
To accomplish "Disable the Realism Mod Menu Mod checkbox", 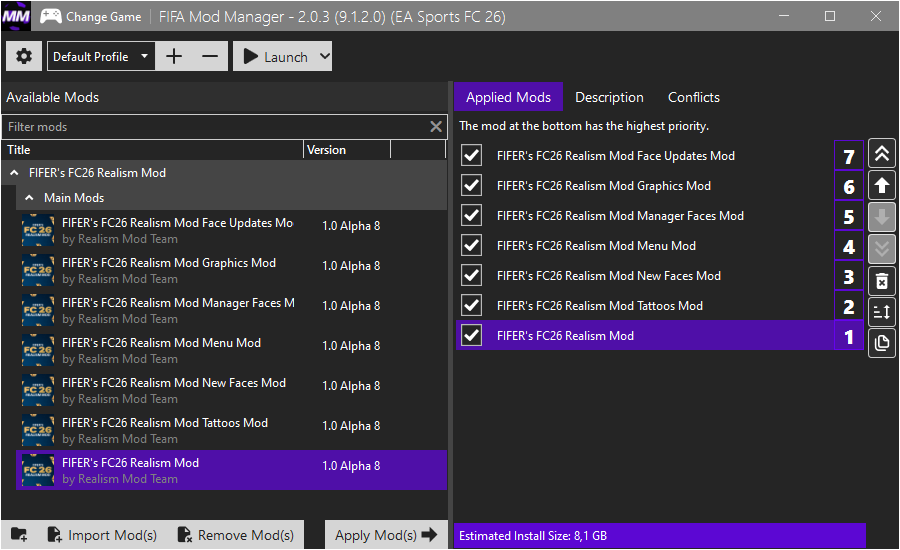I will [x=472, y=246].
